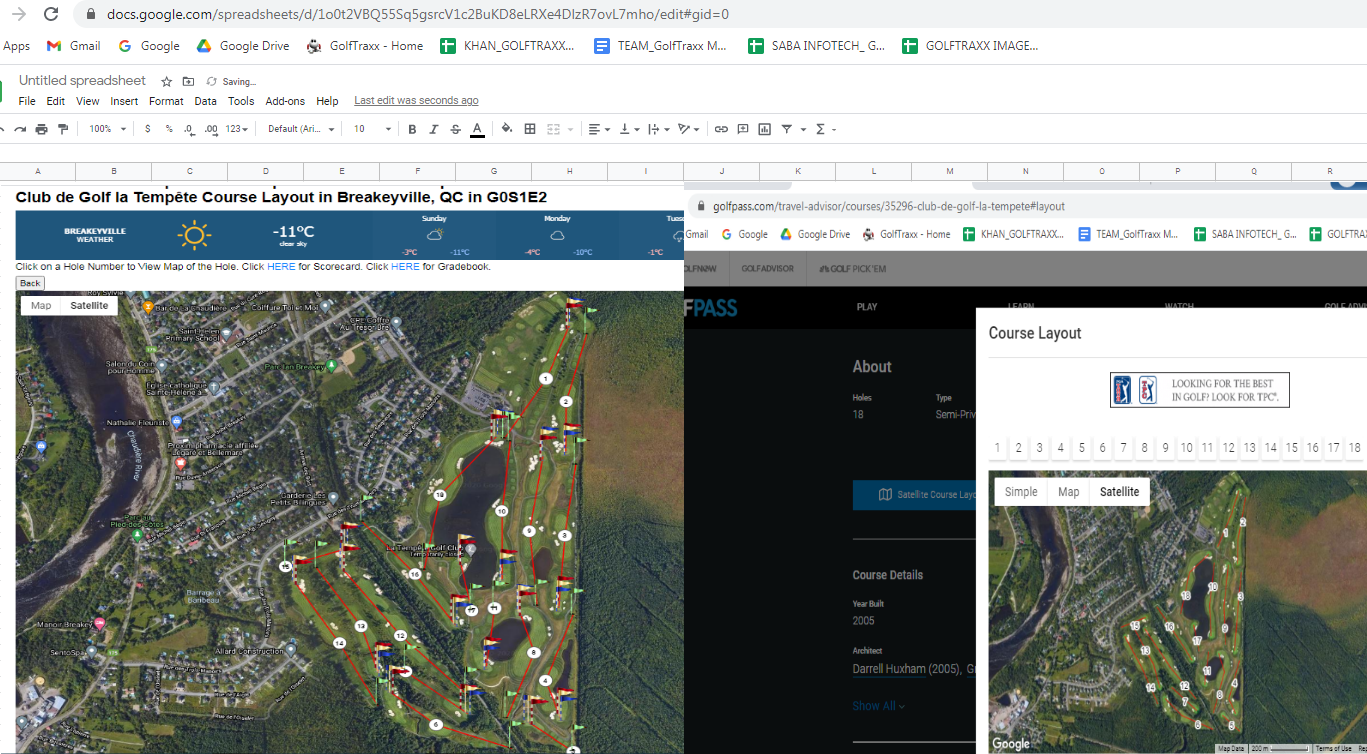Viewport: 1367px width, 754px height.
Task: Open the Default (Arial) font dropdown
Action: click(x=301, y=129)
